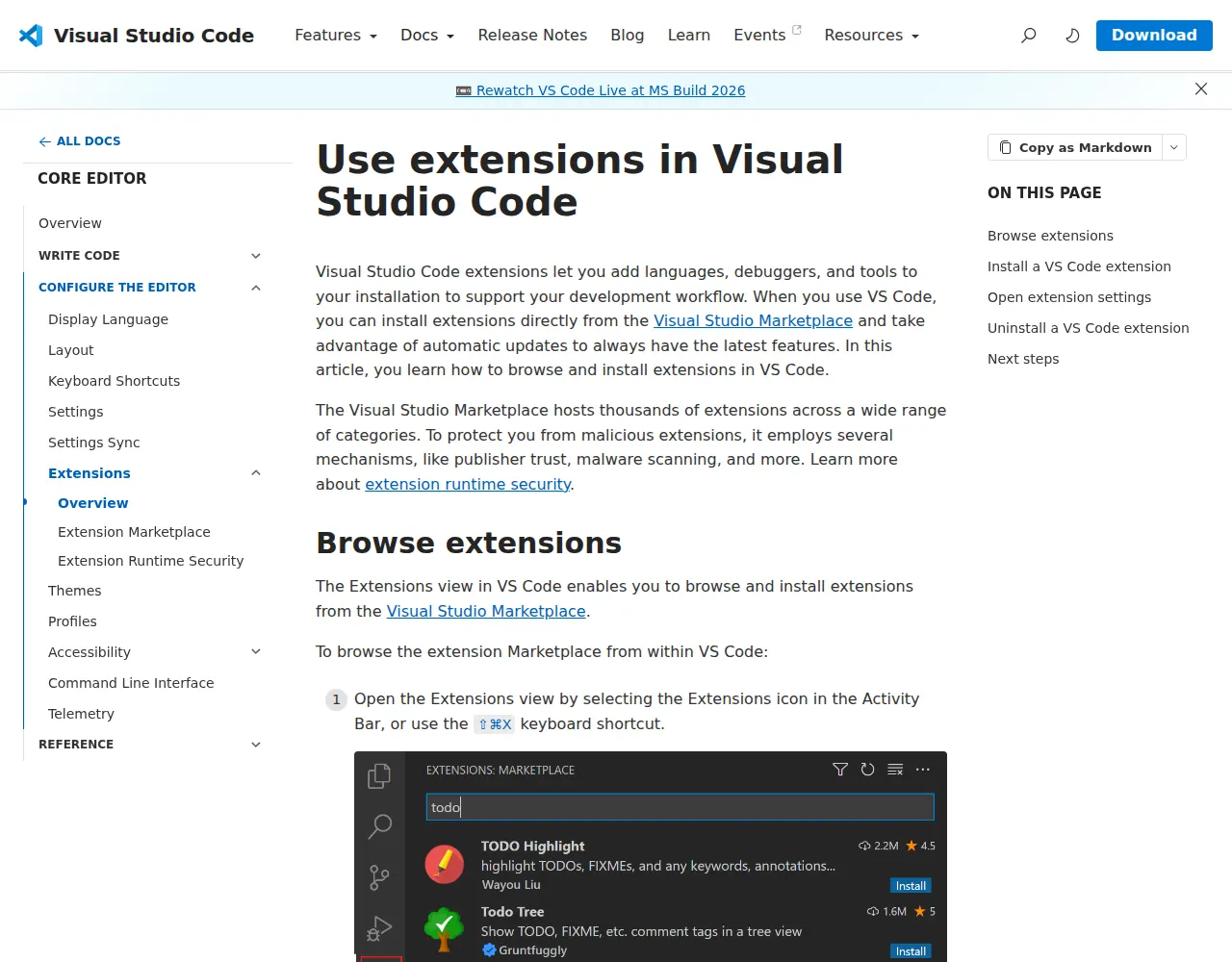Select Profiles in sidebar
1232x962 pixels.
tap(72, 621)
